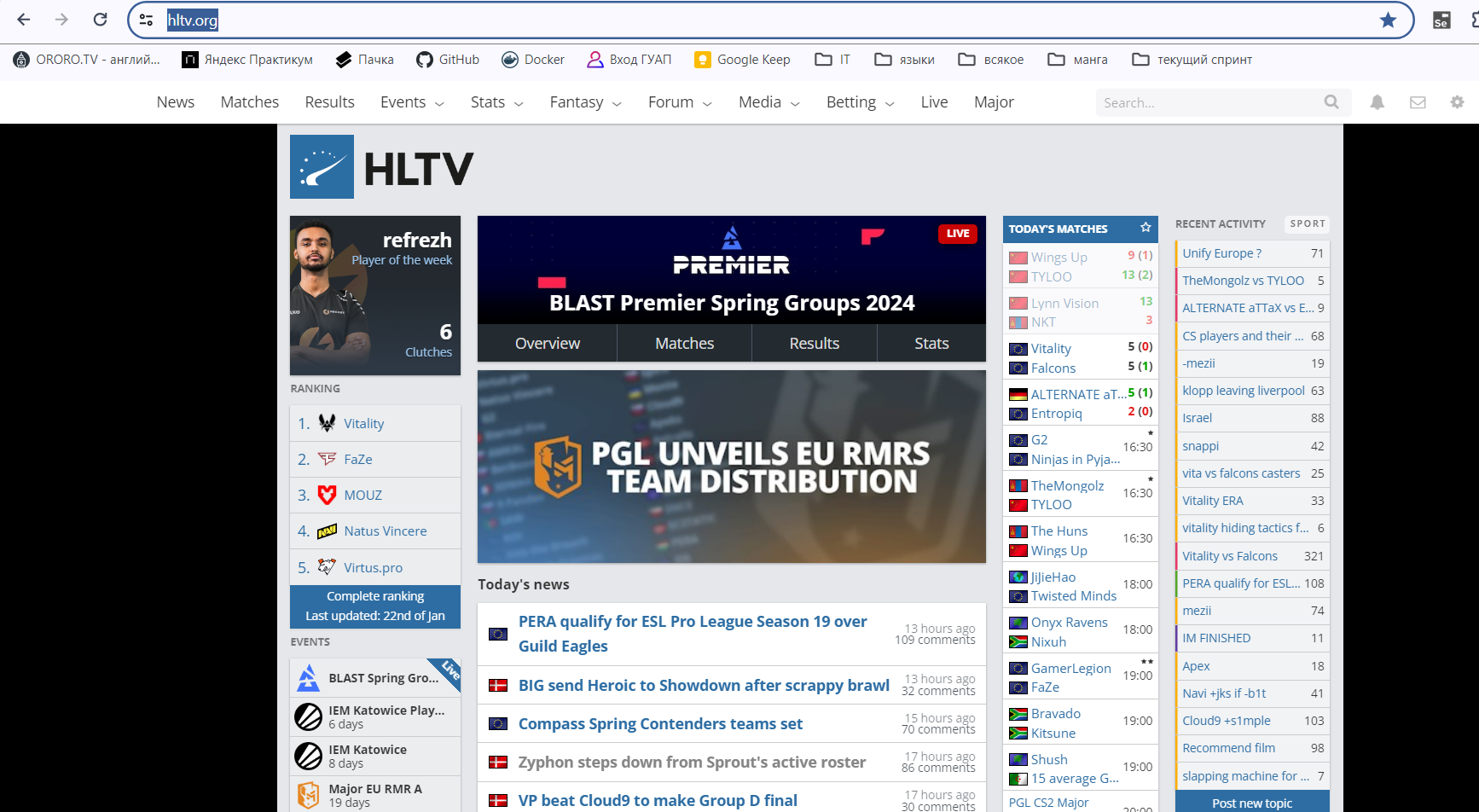This screenshot has height=812, width=1479.
Task: Open Live in the navigation bar
Action: coord(934,102)
